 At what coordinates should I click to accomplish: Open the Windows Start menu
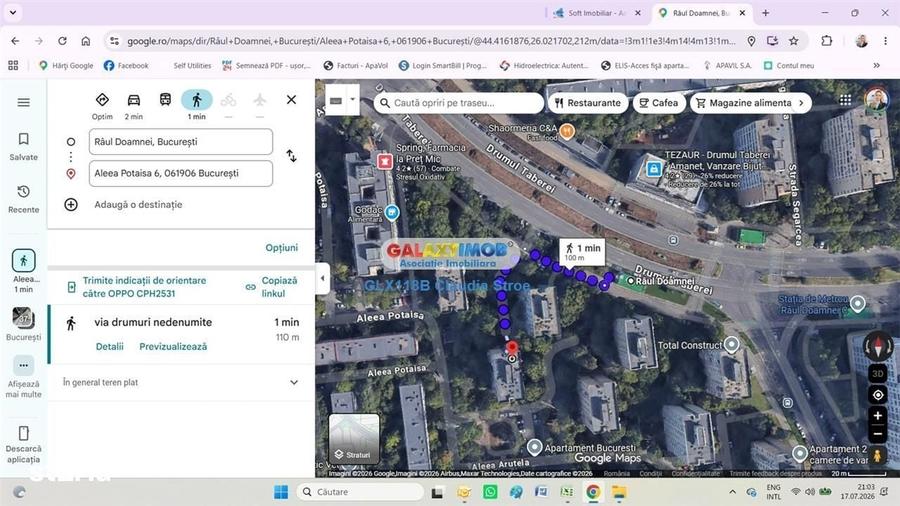(x=281, y=492)
